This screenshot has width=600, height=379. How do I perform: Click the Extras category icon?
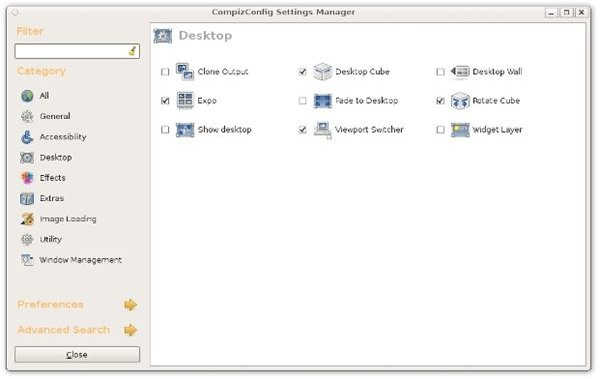click(27, 198)
